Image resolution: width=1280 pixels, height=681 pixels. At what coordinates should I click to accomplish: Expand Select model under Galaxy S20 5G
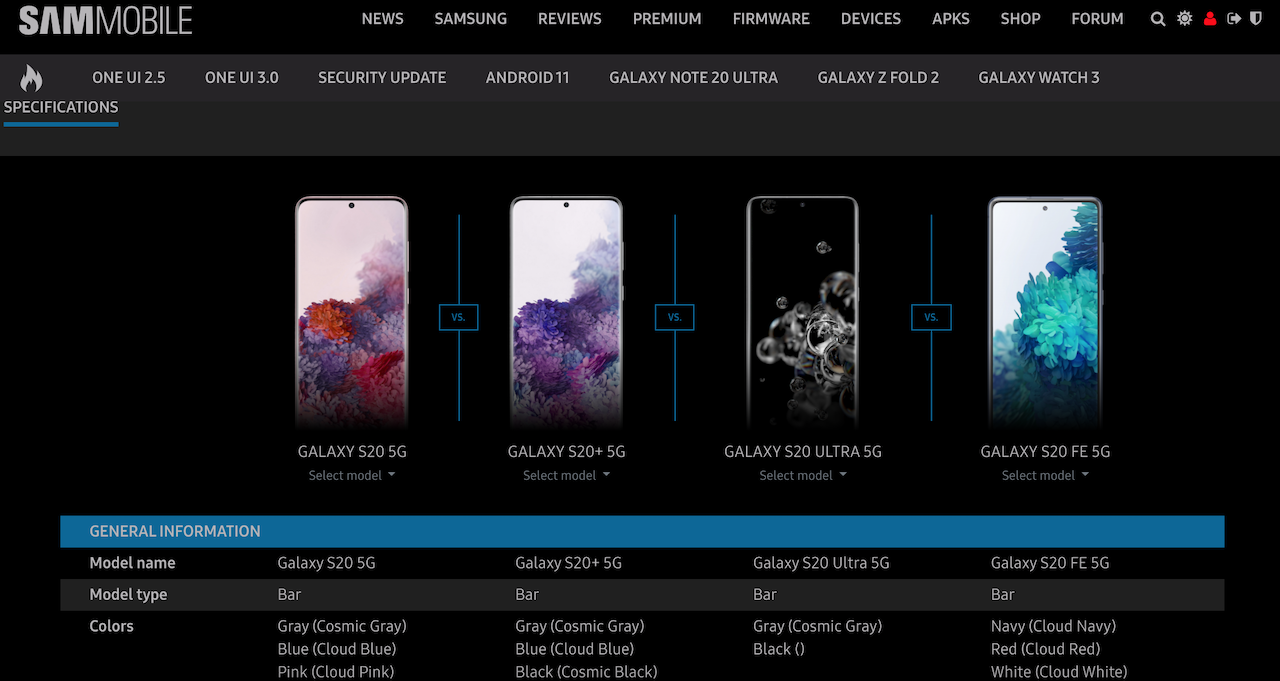(x=351, y=476)
